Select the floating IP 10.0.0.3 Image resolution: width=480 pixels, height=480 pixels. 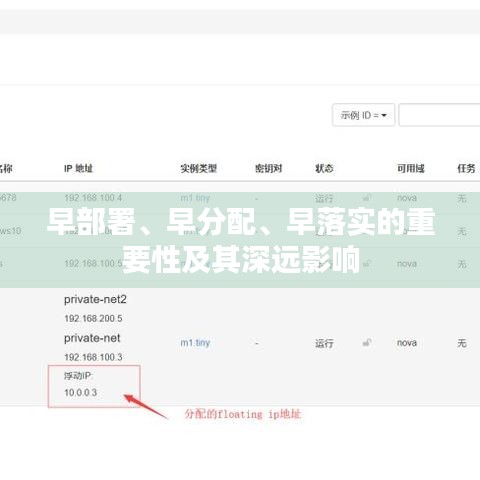(x=81, y=393)
